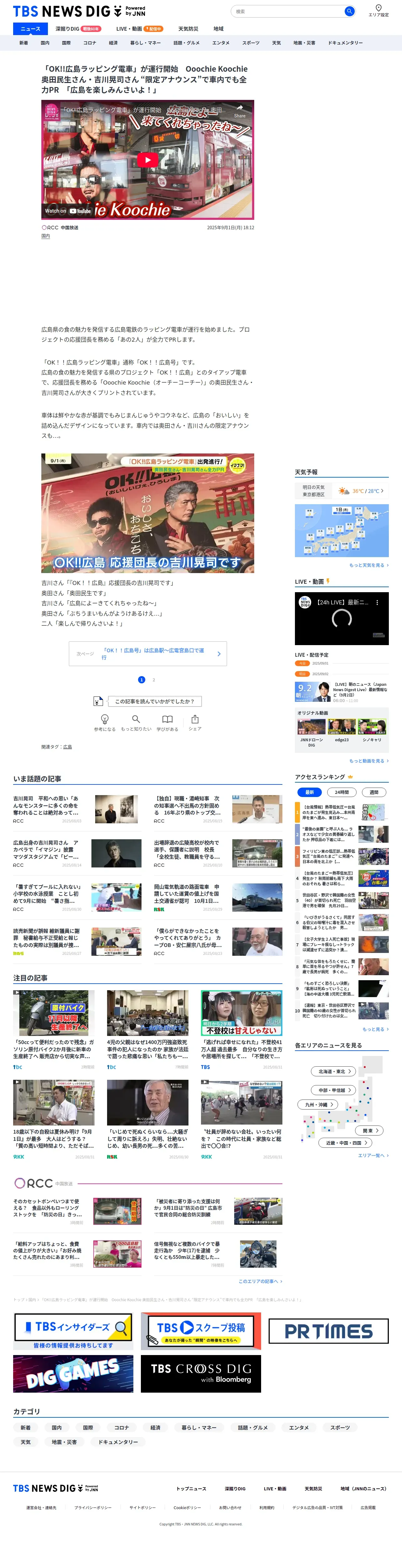The width and height of the screenshot is (402, 1568).
Task: Open the JNNドローンDIG video thumbnail
Action: pyautogui.click(x=312, y=727)
